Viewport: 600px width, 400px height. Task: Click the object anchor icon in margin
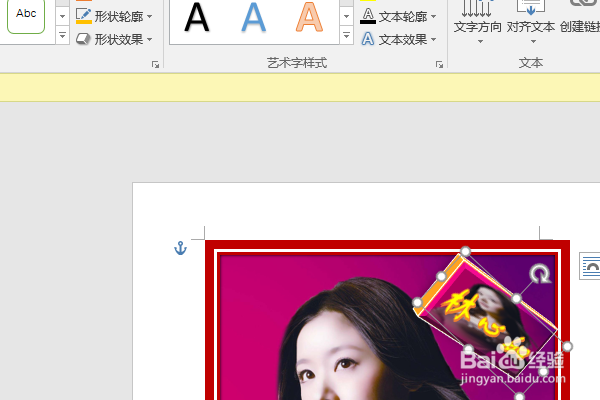click(180, 248)
